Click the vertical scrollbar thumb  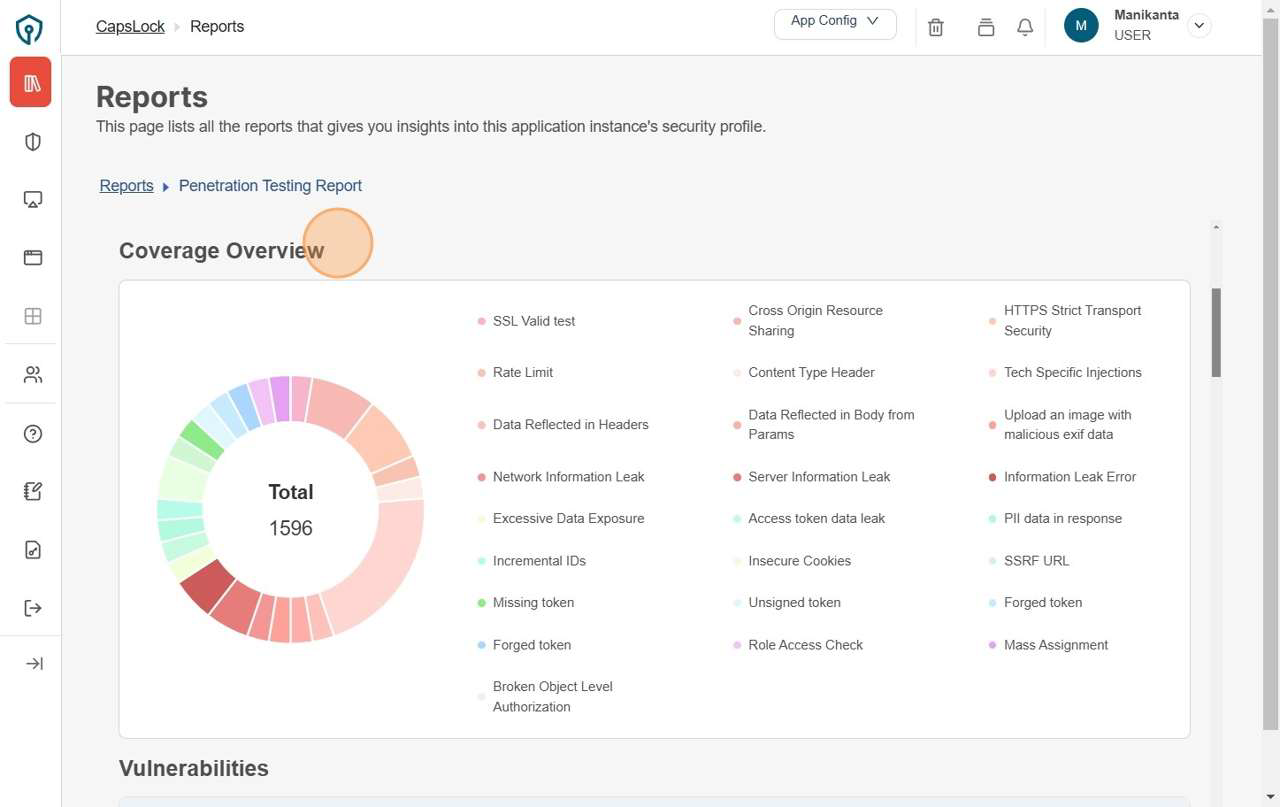pos(1216,332)
